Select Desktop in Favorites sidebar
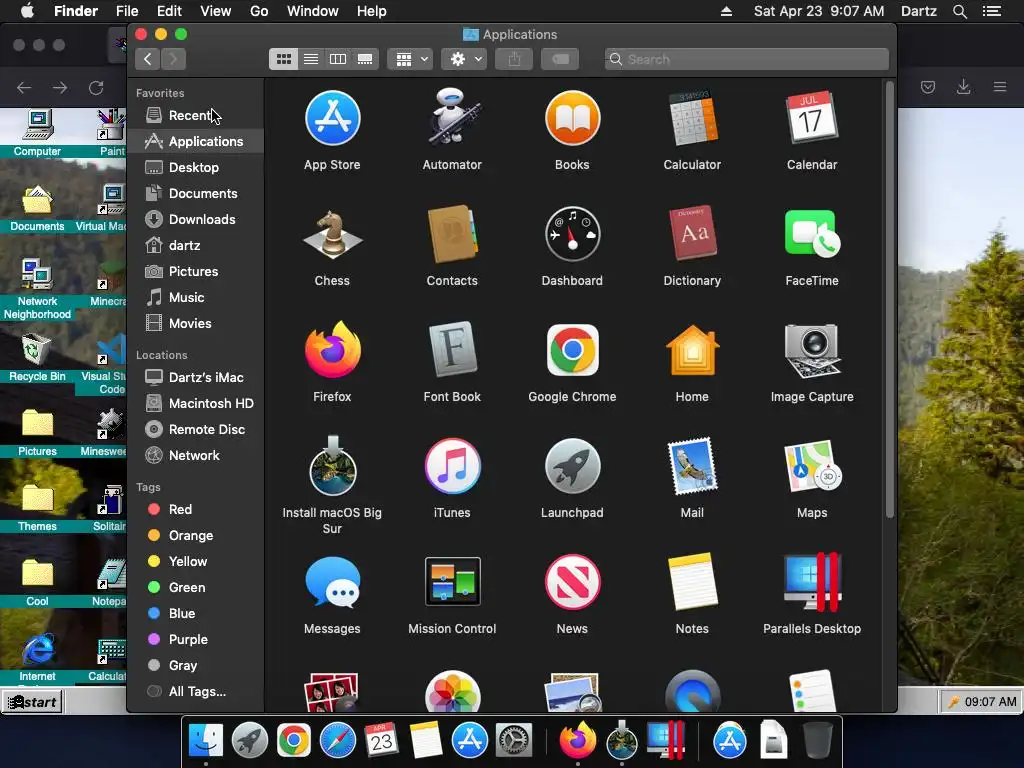 [x=196, y=167]
